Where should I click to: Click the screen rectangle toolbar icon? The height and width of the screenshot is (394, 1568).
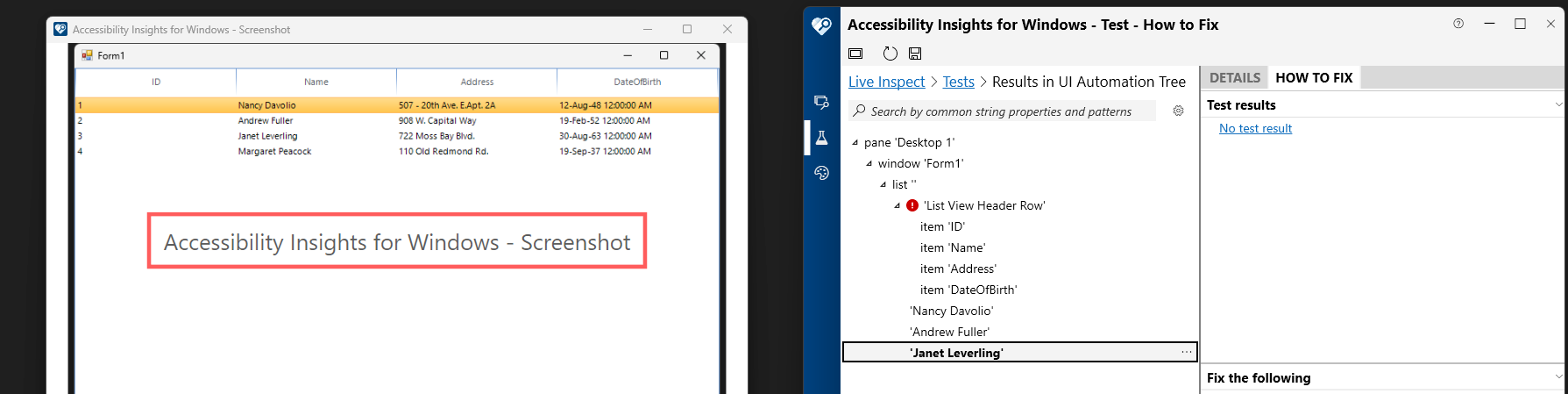click(x=855, y=54)
